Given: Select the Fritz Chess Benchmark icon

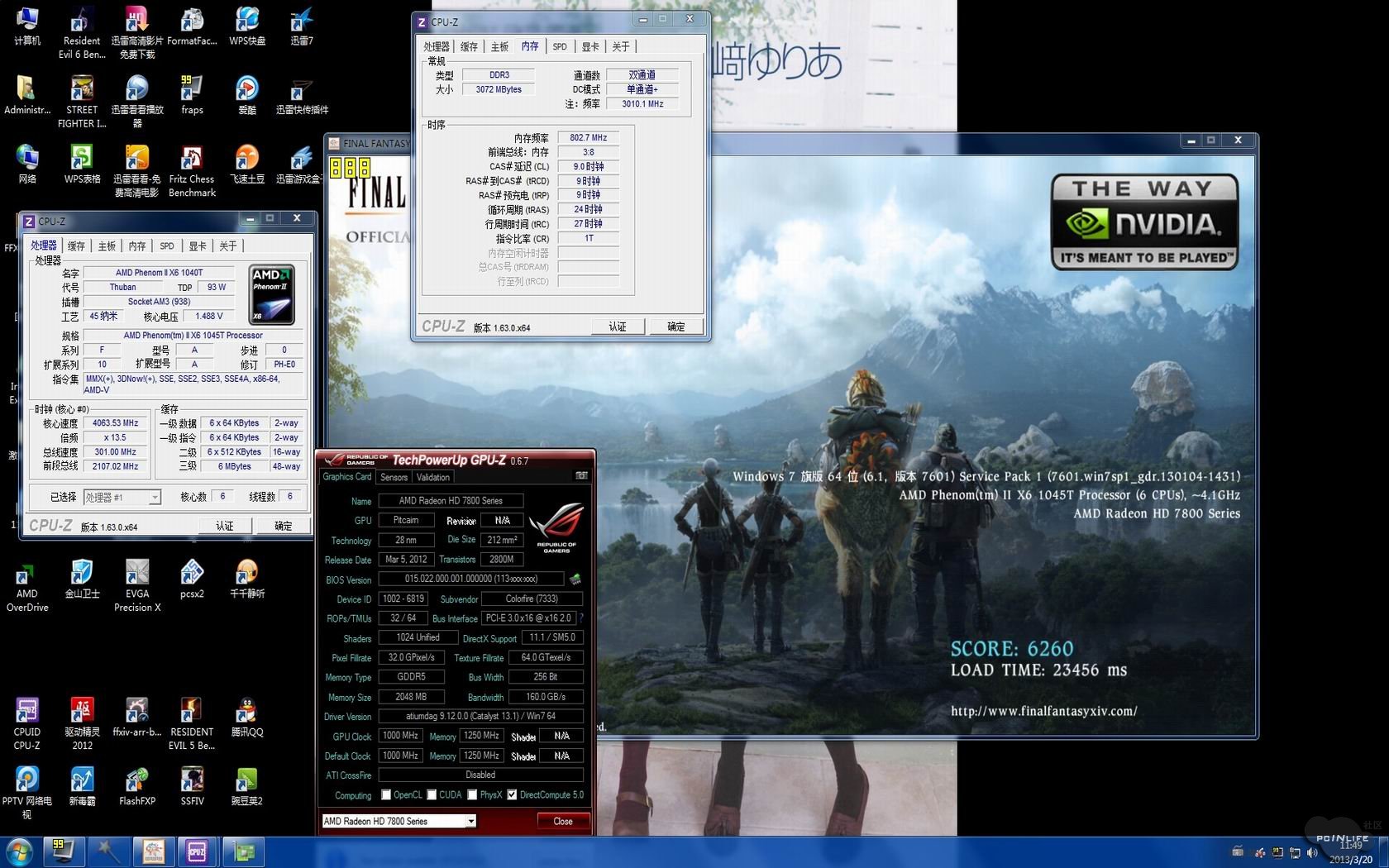Looking at the screenshot, I should 192,171.
